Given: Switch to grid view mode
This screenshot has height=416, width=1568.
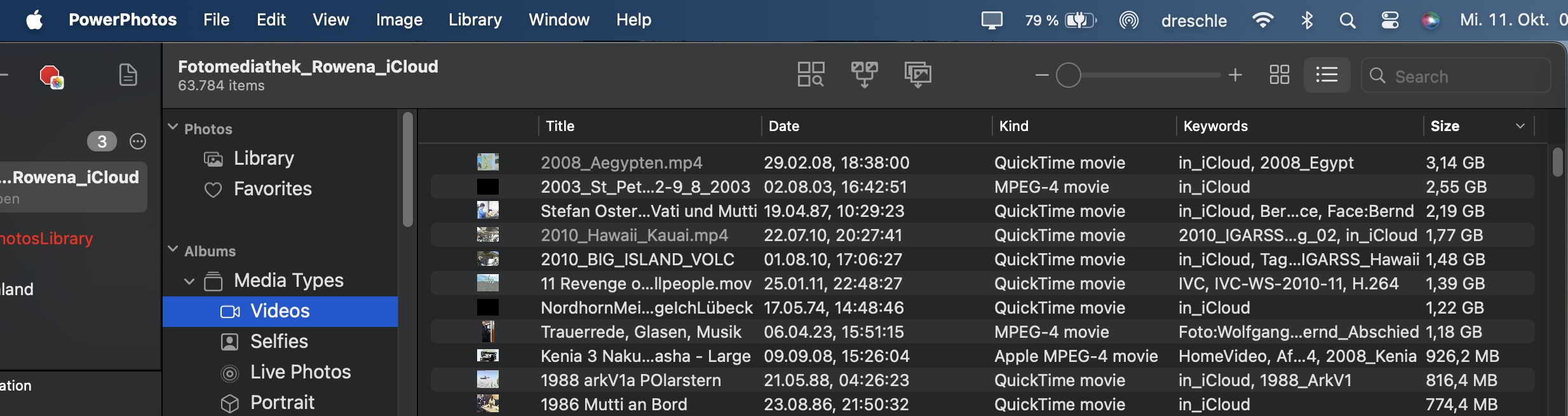Looking at the screenshot, I should (1279, 75).
